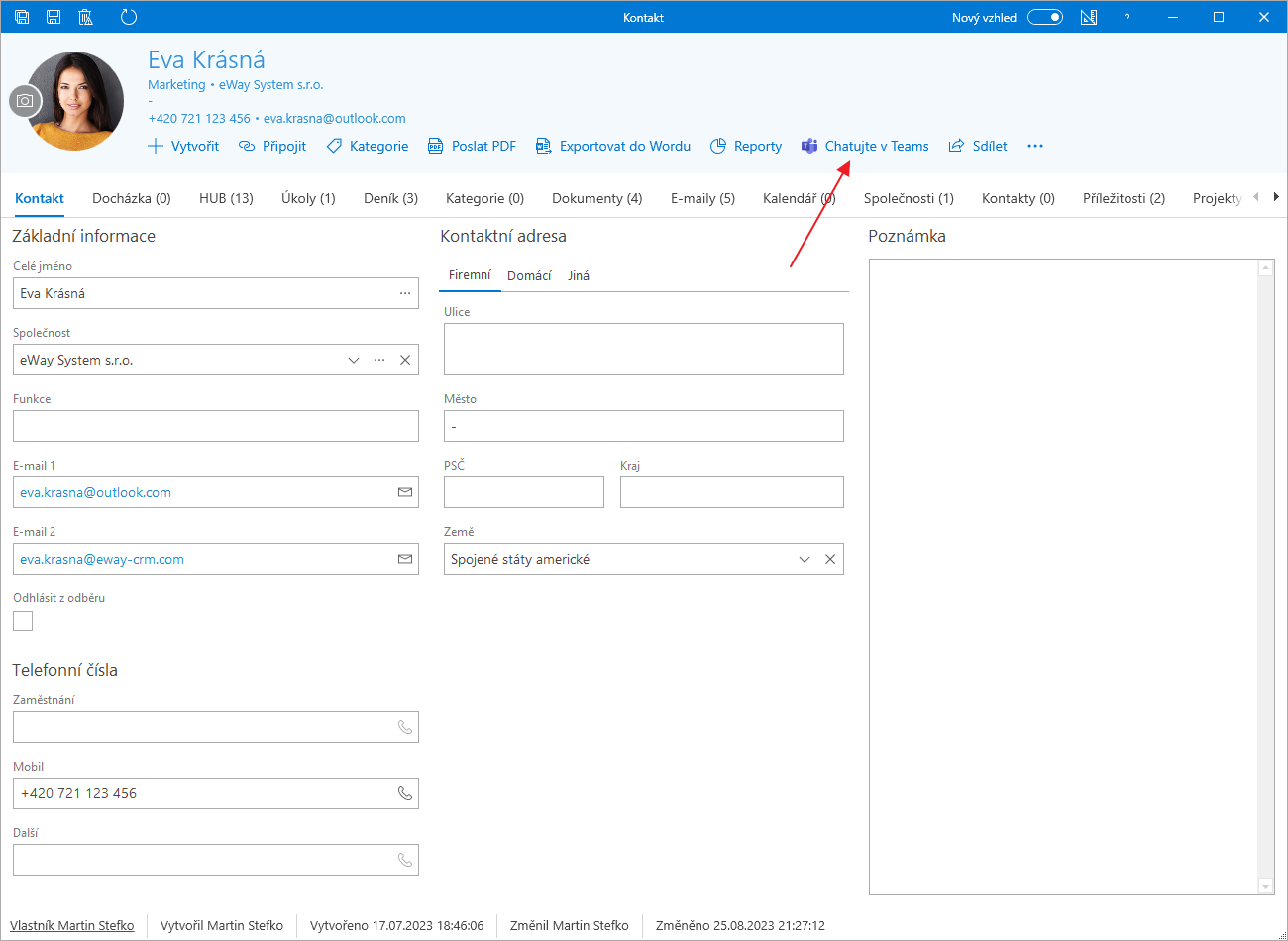Click header phone +420 721 123 456

[x=199, y=118]
